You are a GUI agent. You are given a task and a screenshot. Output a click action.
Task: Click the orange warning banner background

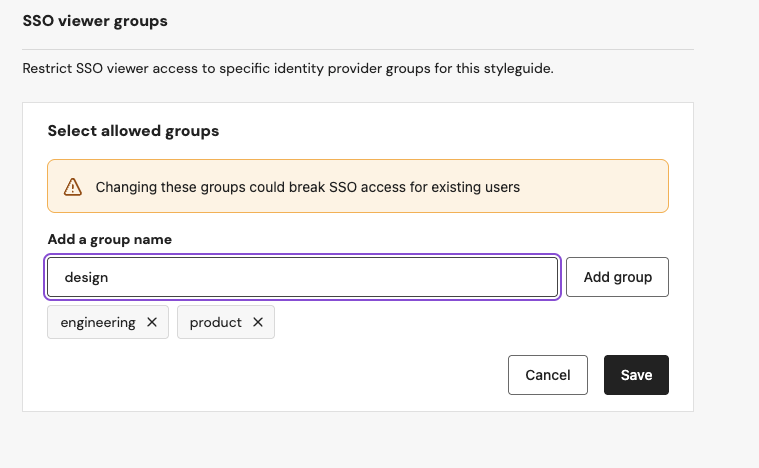pyautogui.click(x=593, y=186)
